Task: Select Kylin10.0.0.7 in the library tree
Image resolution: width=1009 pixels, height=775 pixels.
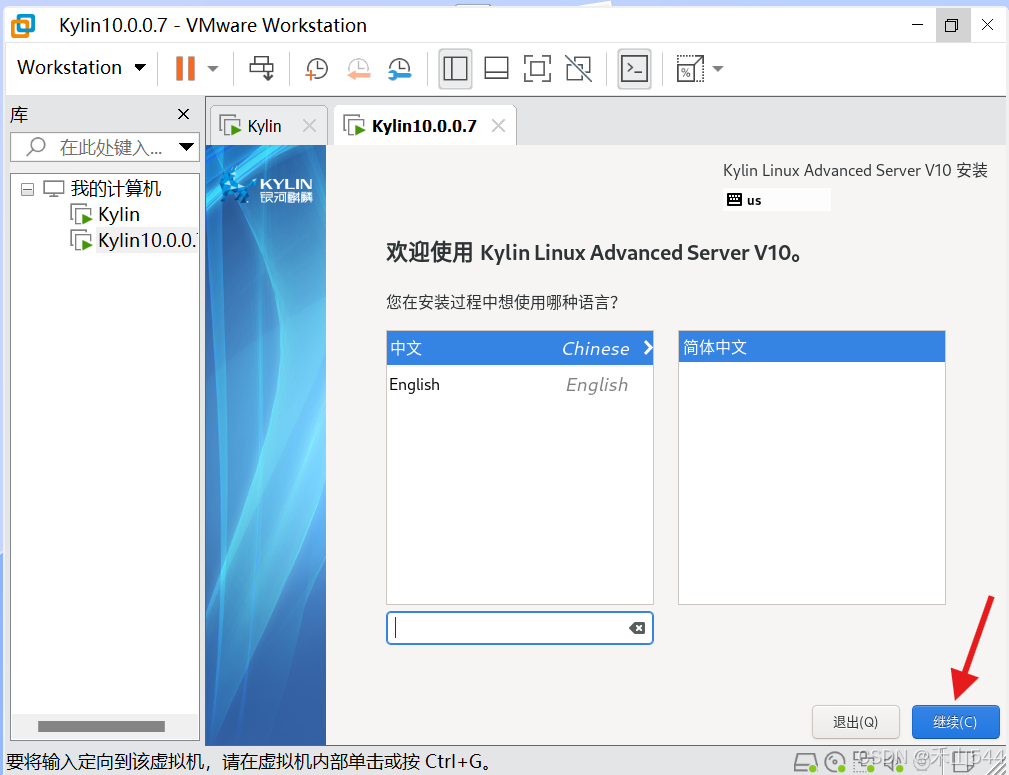Action: (147, 240)
